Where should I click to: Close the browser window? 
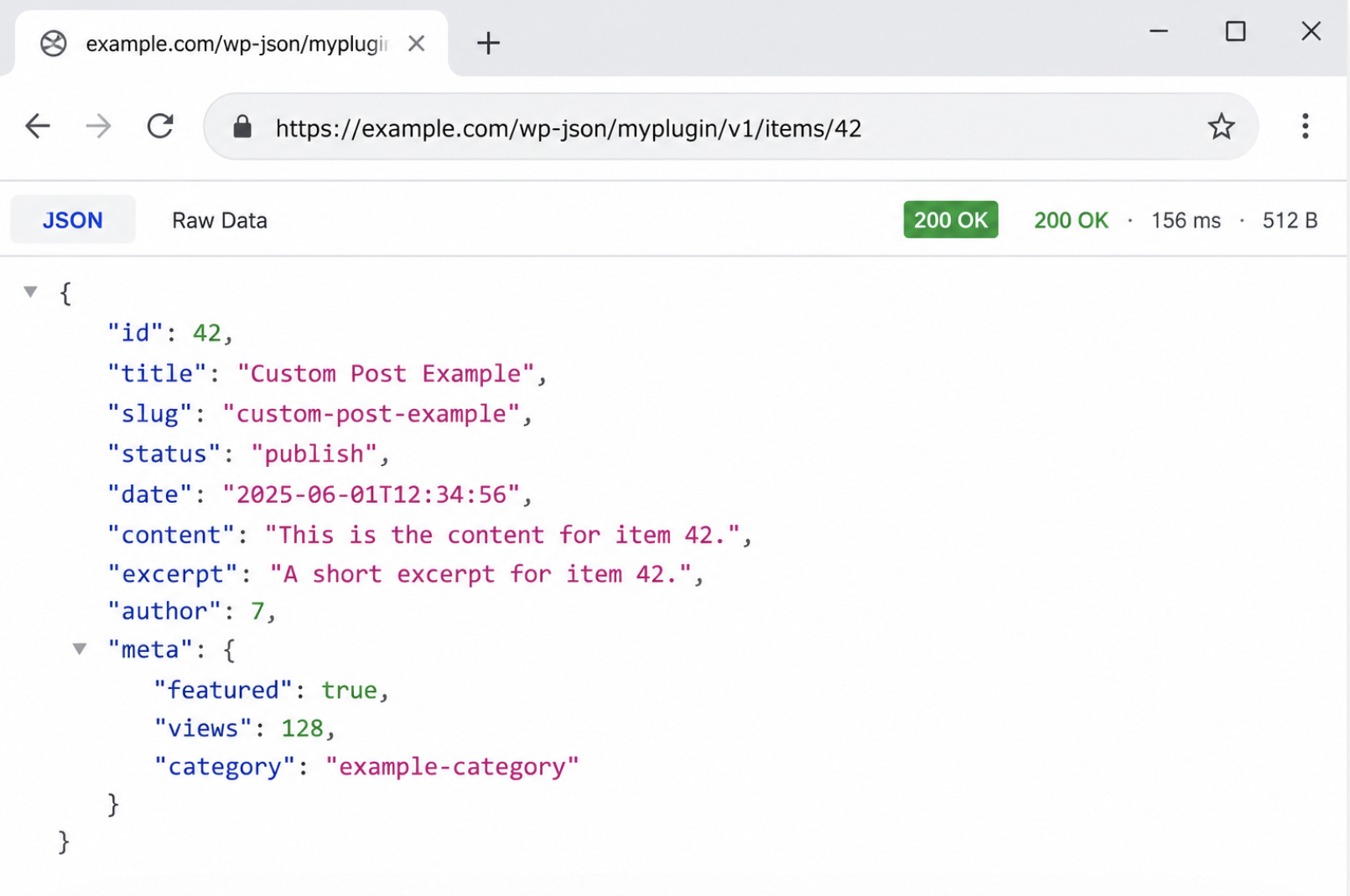pyautogui.click(x=1311, y=31)
